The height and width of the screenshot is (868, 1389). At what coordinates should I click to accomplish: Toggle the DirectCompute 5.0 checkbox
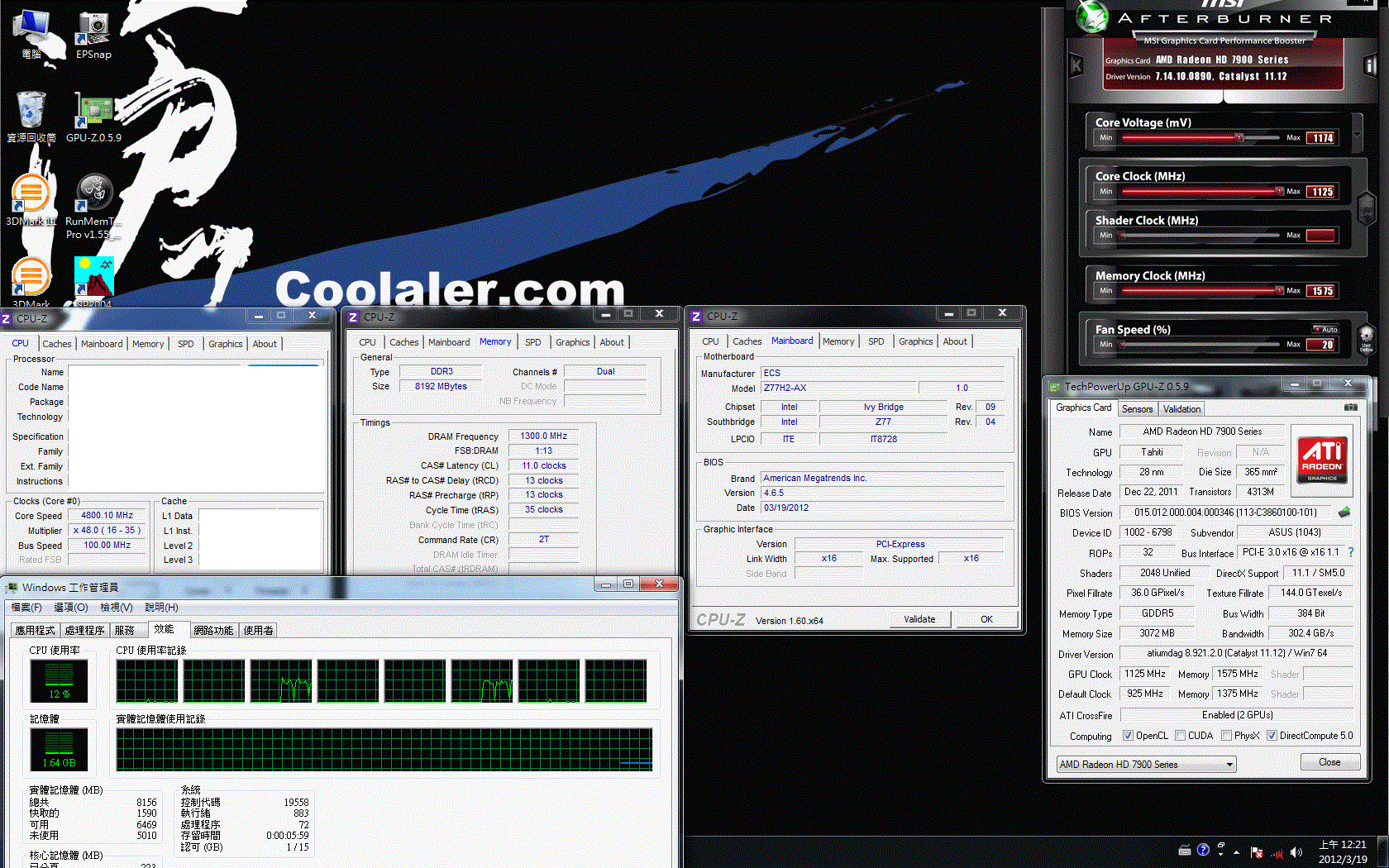click(1272, 735)
